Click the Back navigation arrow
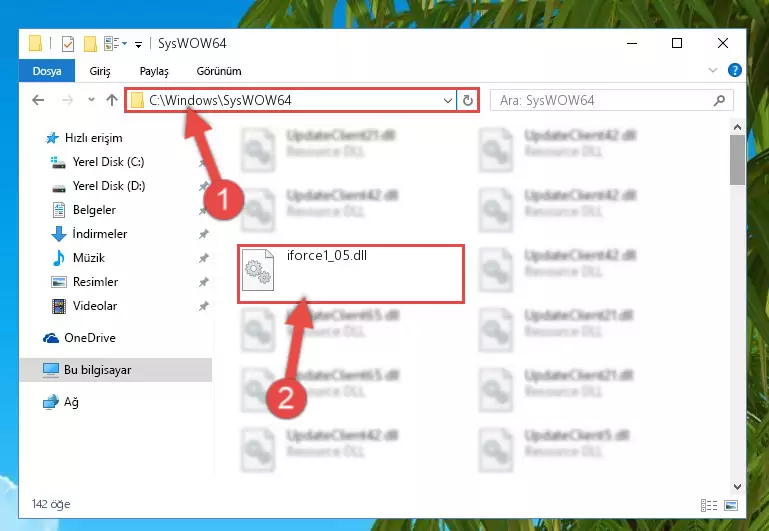Image resolution: width=769 pixels, height=531 pixels. pos(38,100)
